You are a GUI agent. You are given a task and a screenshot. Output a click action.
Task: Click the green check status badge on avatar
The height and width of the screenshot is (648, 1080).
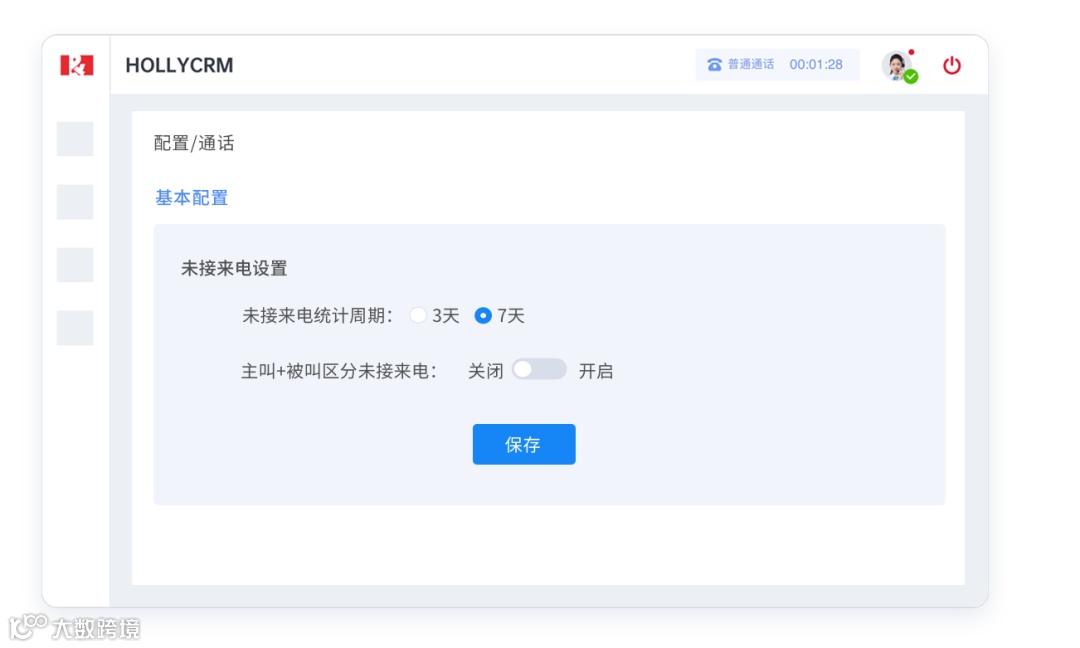[911, 77]
